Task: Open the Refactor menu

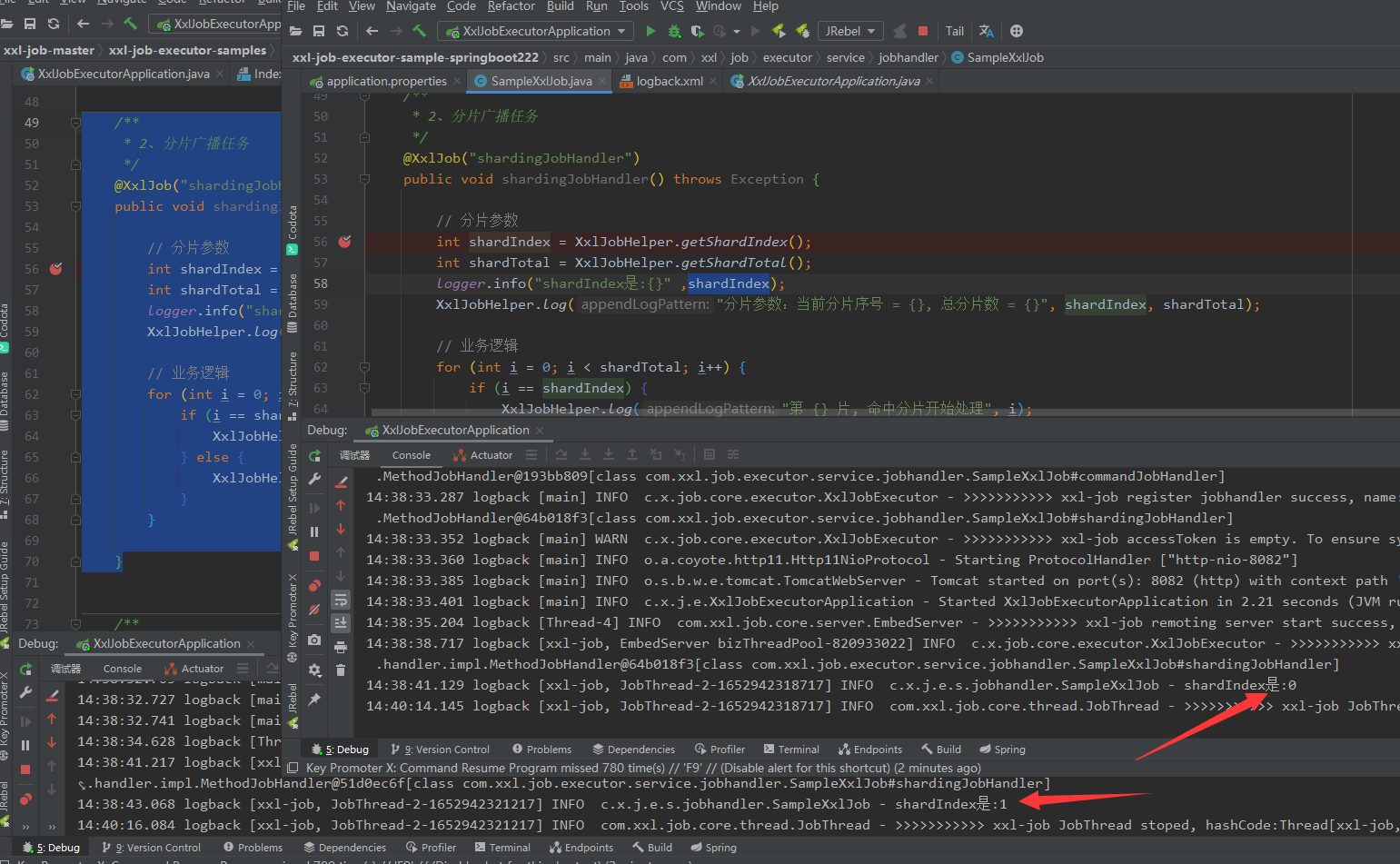Action: [511, 6]
